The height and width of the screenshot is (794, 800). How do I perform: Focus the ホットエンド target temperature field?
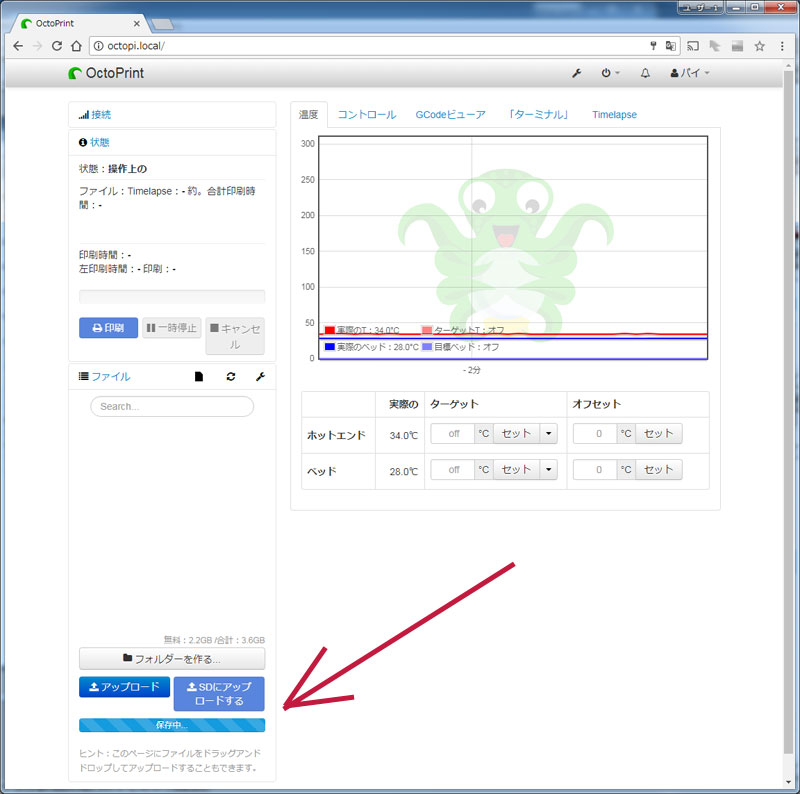[x=453, y=434]
